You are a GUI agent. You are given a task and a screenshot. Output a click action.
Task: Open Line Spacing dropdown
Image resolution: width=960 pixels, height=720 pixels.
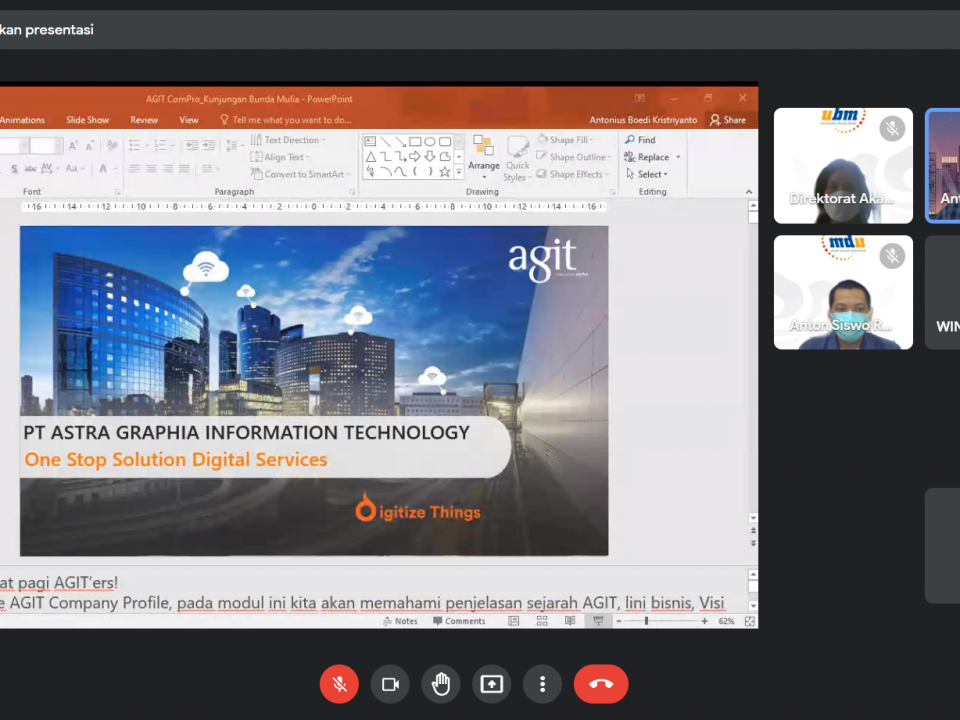233,146
